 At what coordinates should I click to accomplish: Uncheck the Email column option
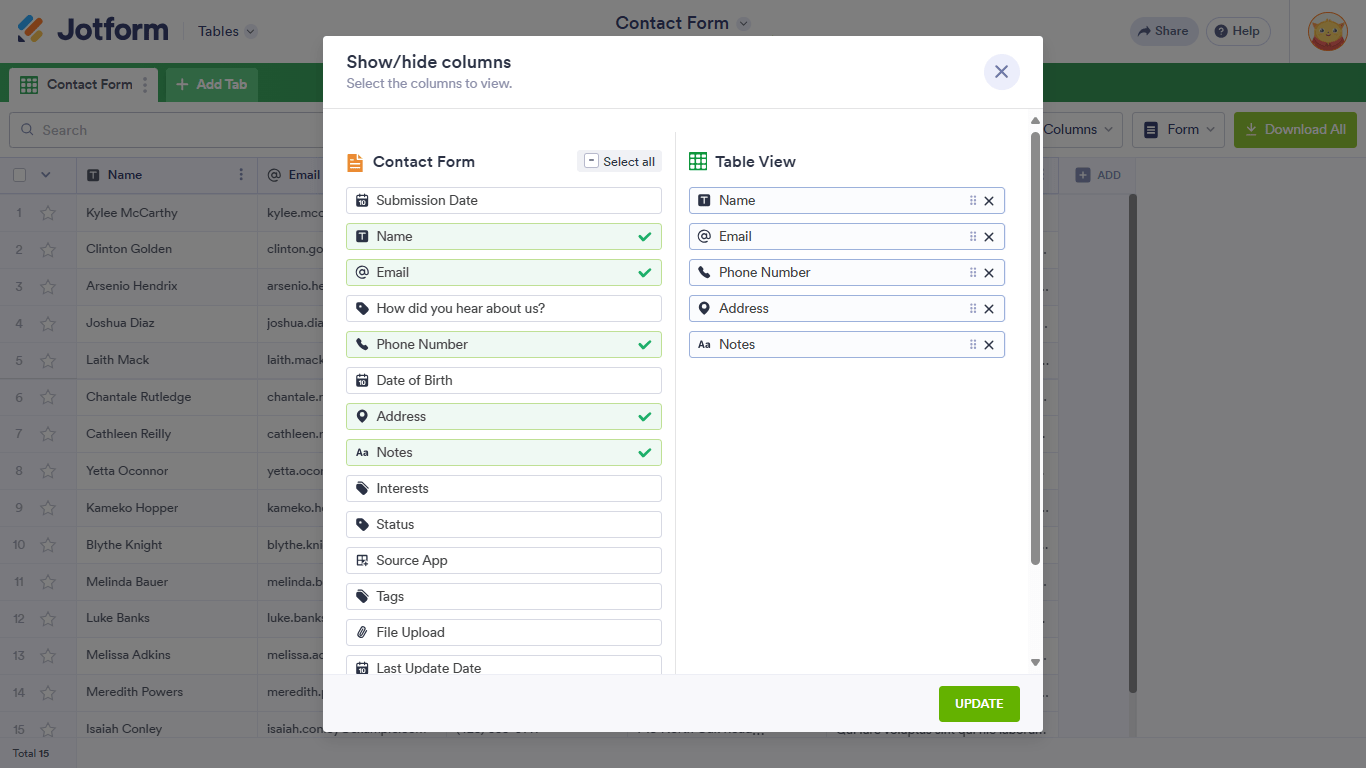point(504,273)
